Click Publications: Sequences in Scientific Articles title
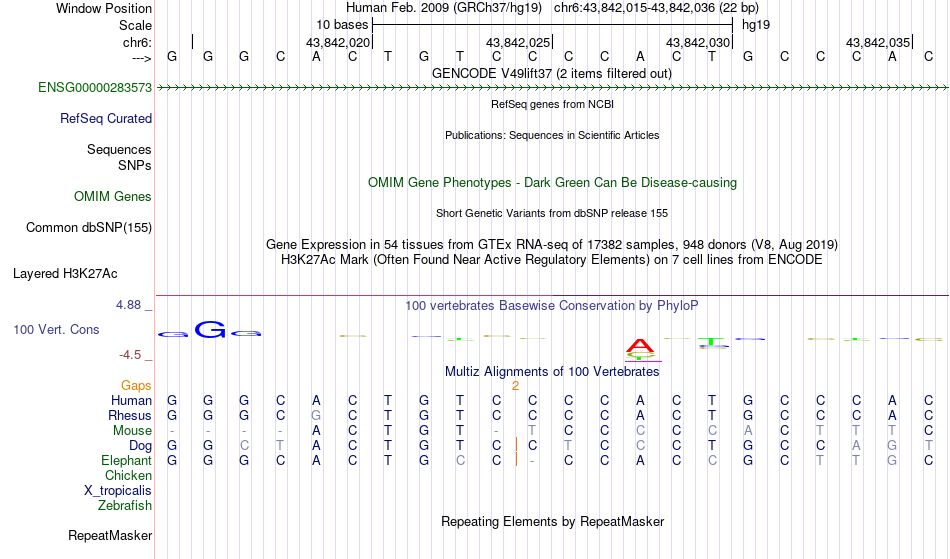Image resolution: width=950 pixels, height=559 pixels. (552, 136)
